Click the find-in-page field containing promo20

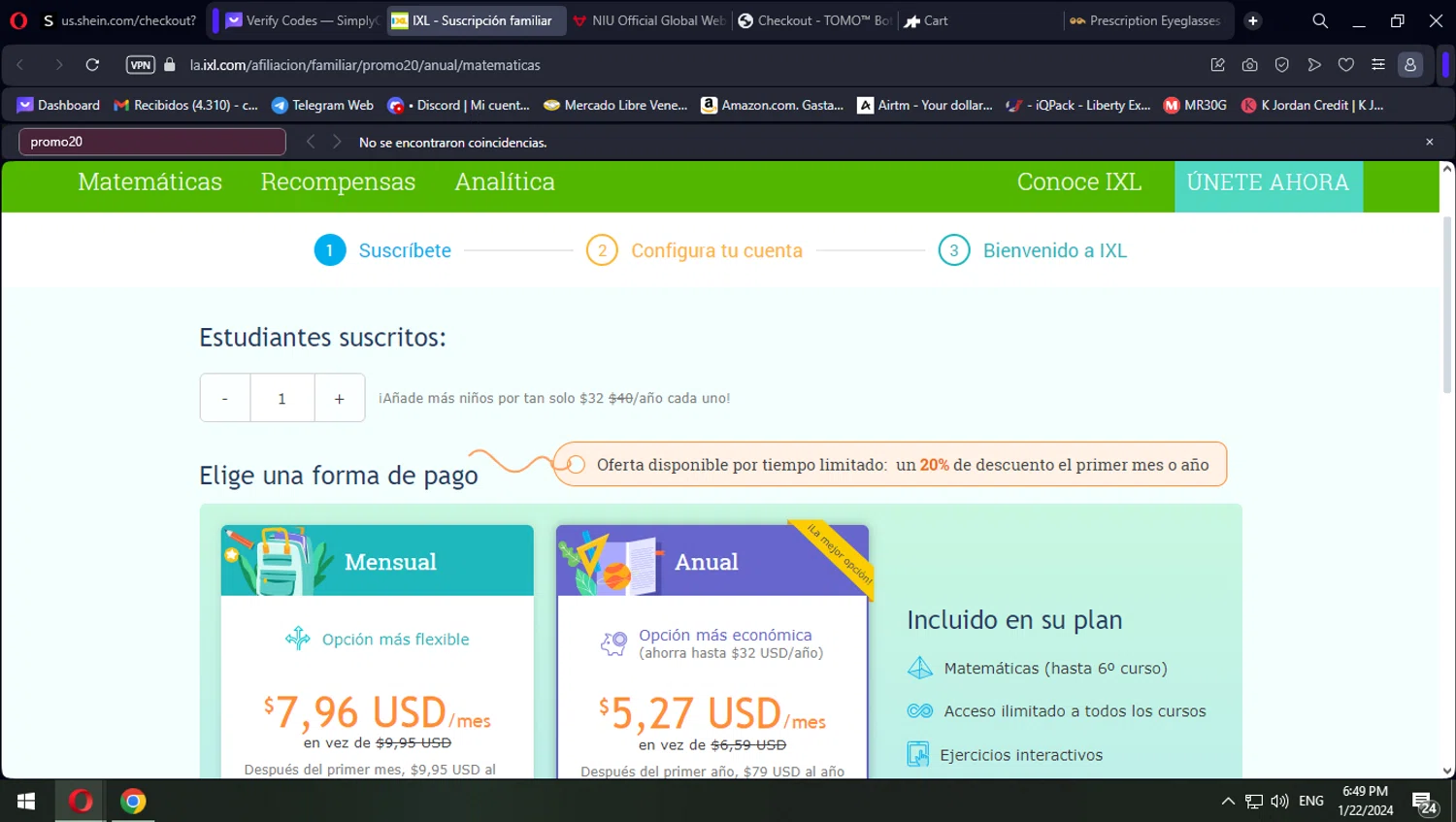[152, 142]
